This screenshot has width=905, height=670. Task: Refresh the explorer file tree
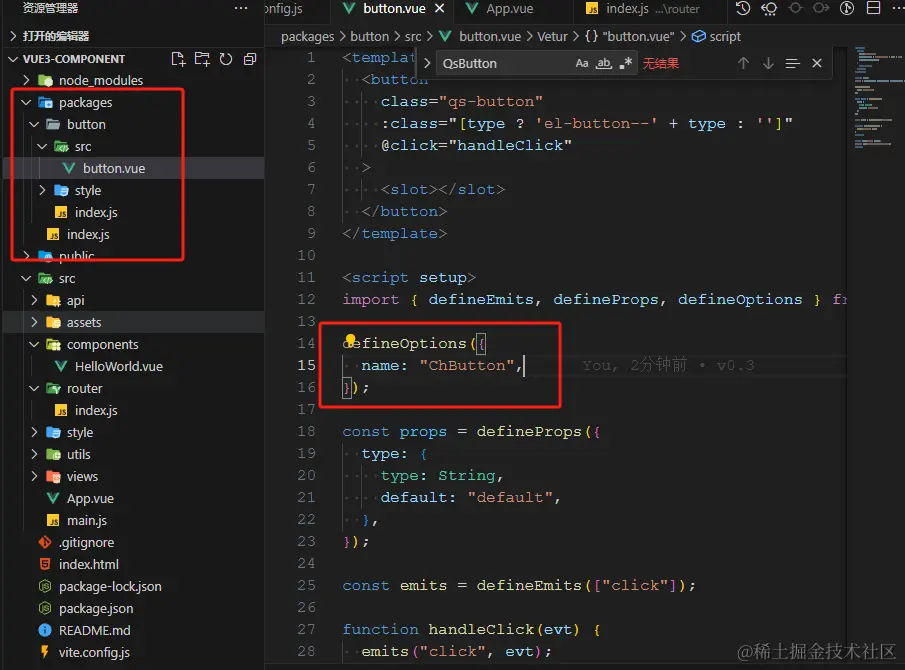(x=226, y=59)
